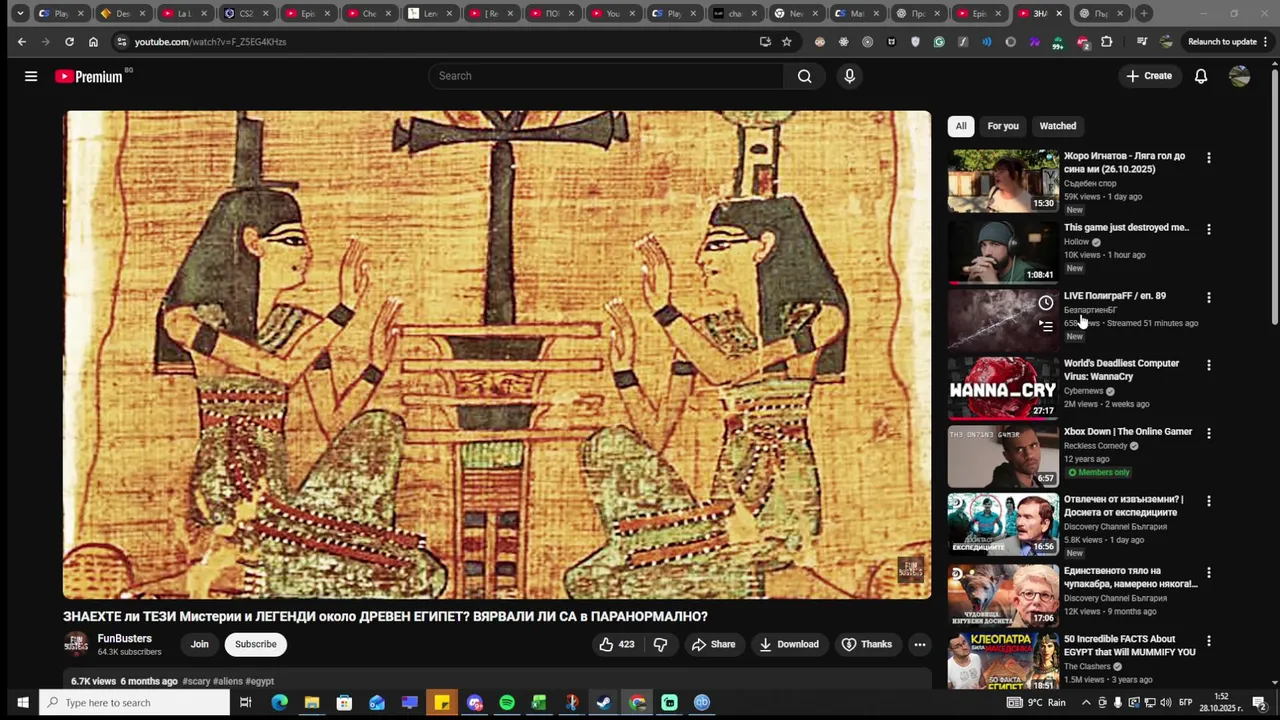Click the #scary hashtag
The height and width of the screenshot is (720, 1280).
[x=196, y=681]
